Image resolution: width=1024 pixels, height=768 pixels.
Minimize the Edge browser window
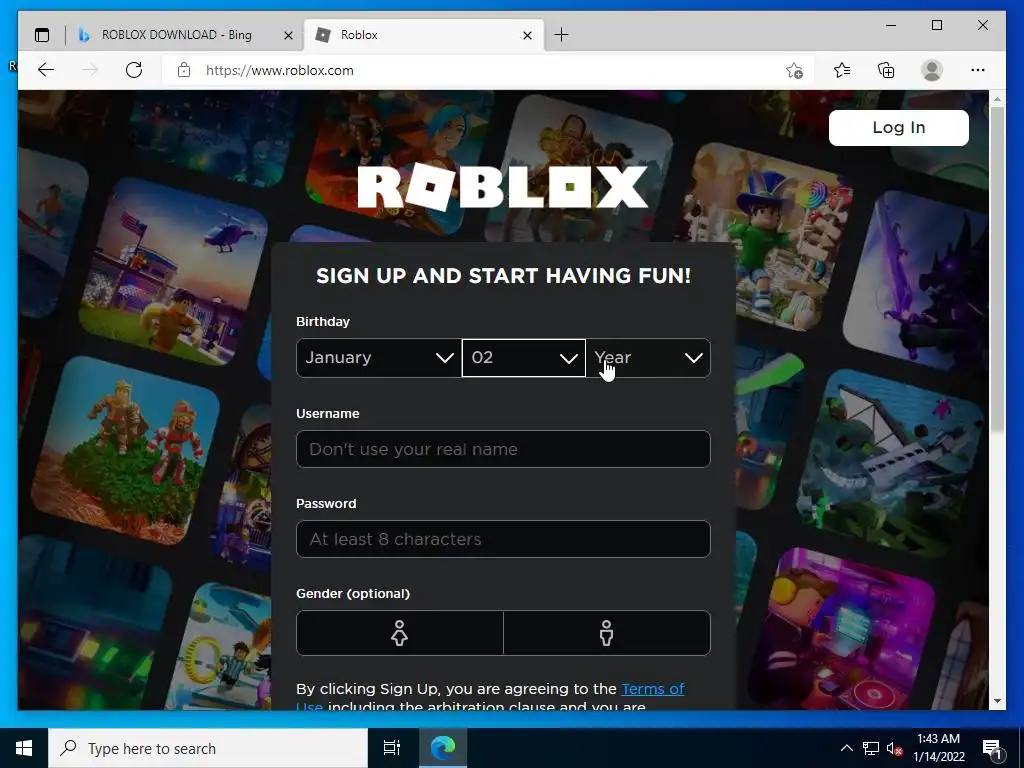coord(891,25)
